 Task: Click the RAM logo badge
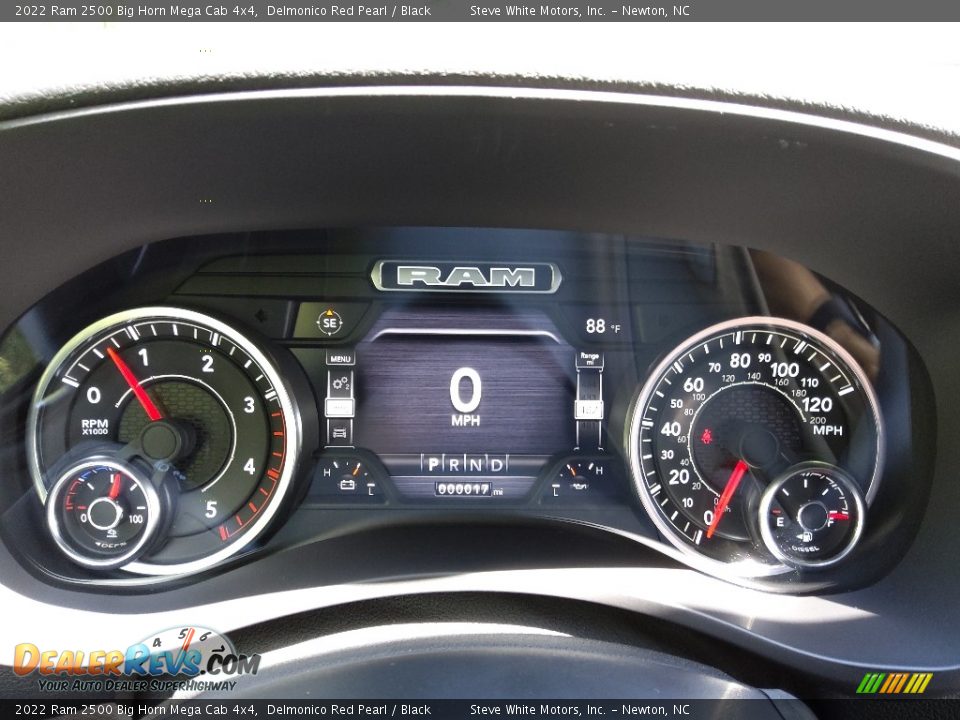[x=466, y=277]
